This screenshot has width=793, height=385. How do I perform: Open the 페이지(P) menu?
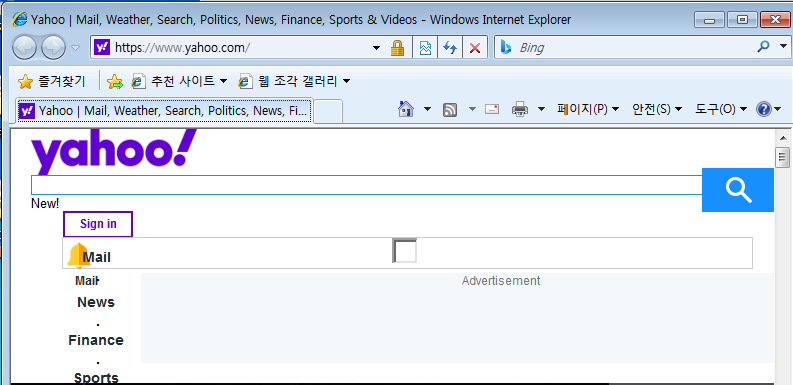(588, 109)
